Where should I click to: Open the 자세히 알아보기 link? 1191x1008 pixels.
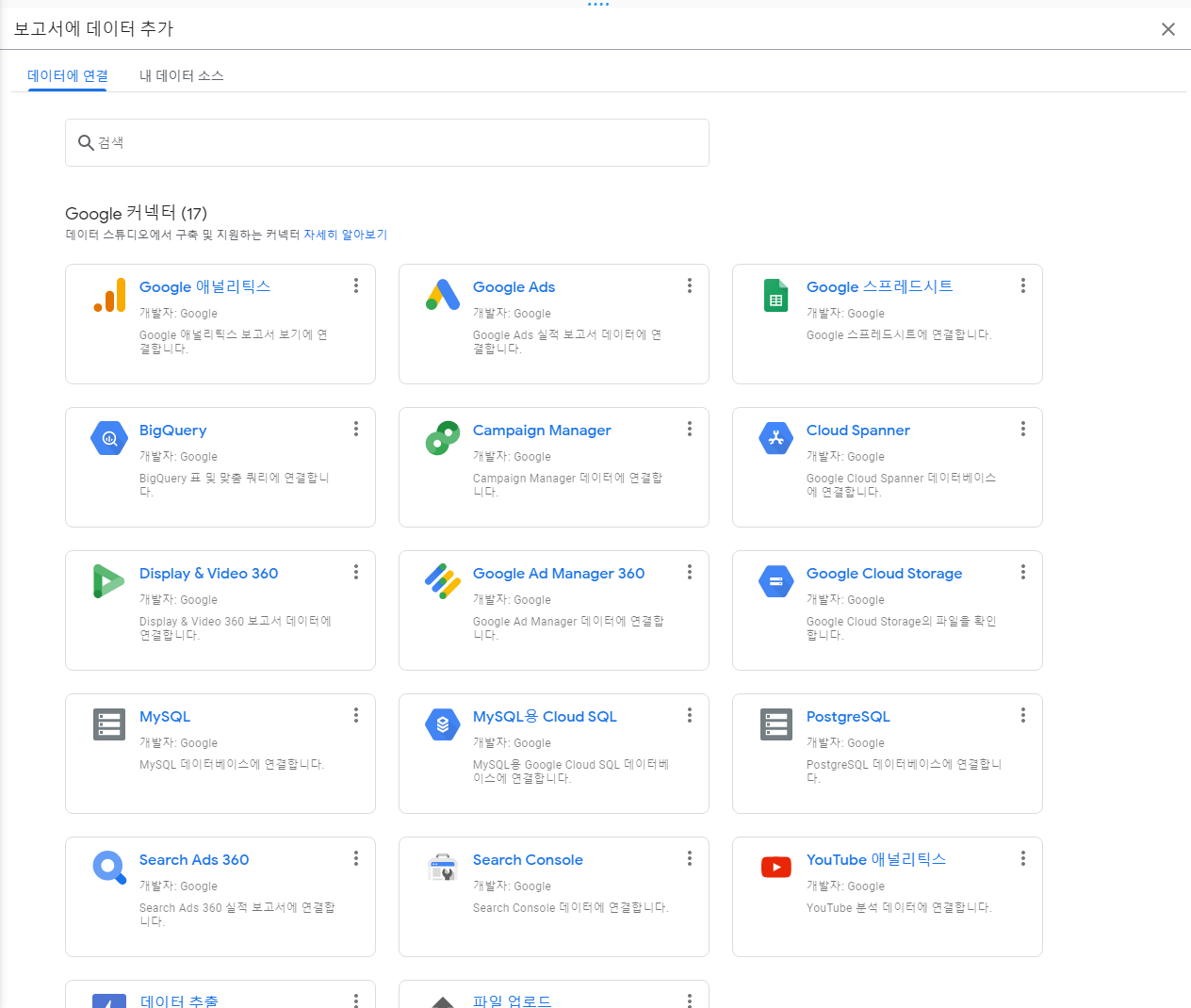point(345,235)
